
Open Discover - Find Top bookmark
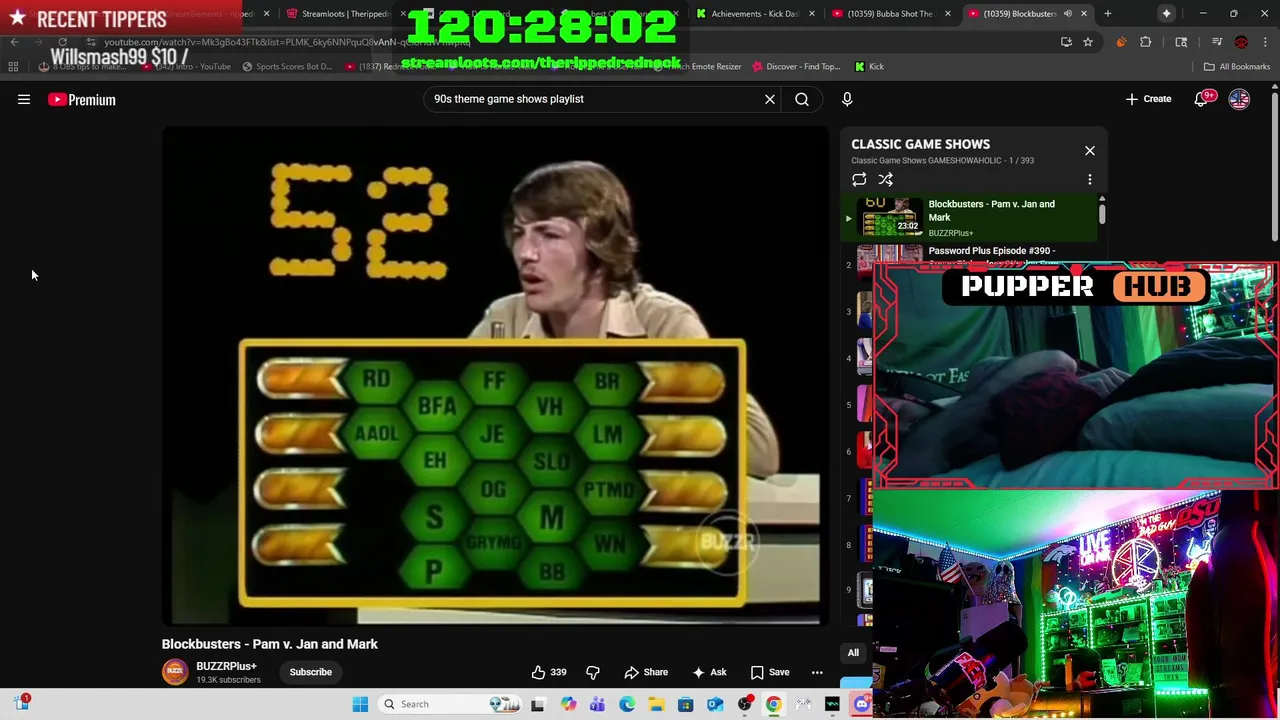(796, 67)
